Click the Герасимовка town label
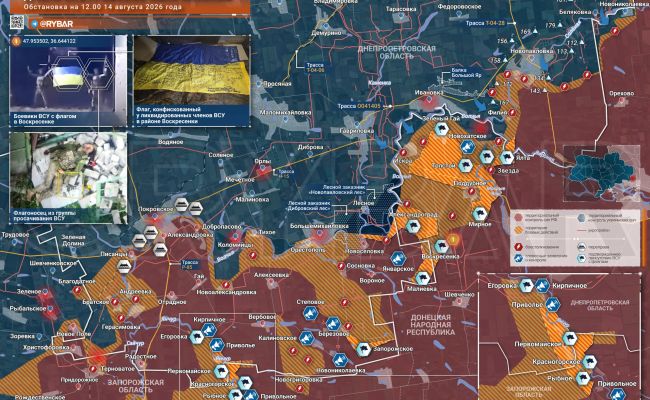Viewport: 650px width, 400px height. (121, 327)
